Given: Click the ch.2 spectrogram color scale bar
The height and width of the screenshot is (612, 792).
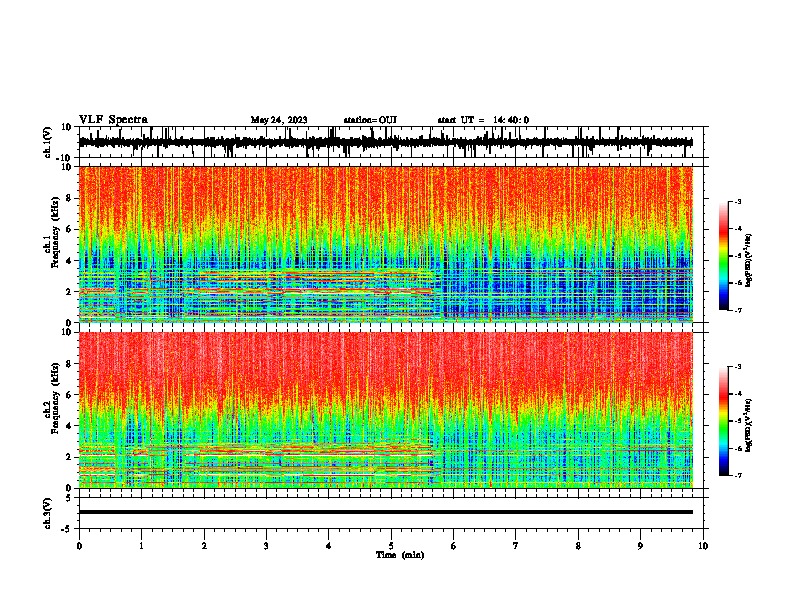Looking at the screenshot, I should click(723, 421).
